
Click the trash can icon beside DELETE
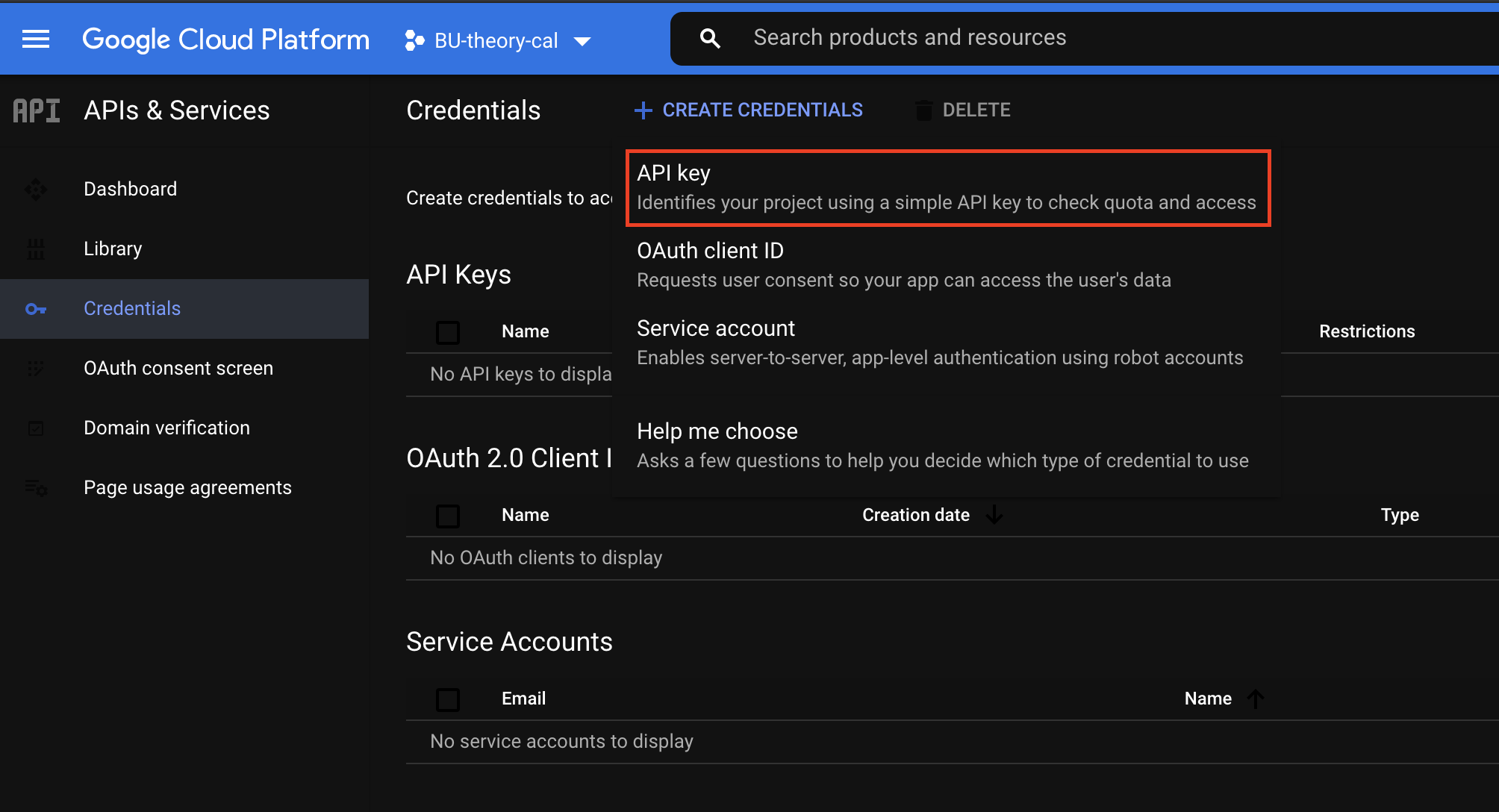point(923,110)
